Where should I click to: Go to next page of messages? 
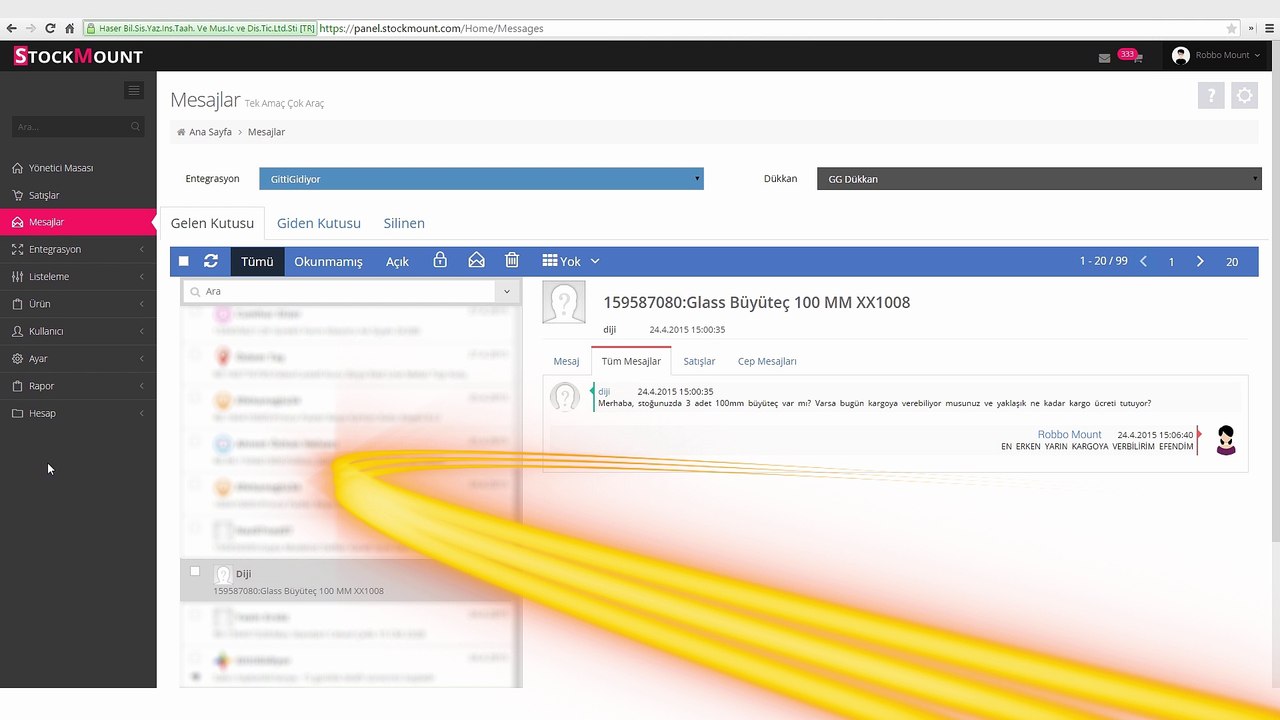pos(1201,261)
